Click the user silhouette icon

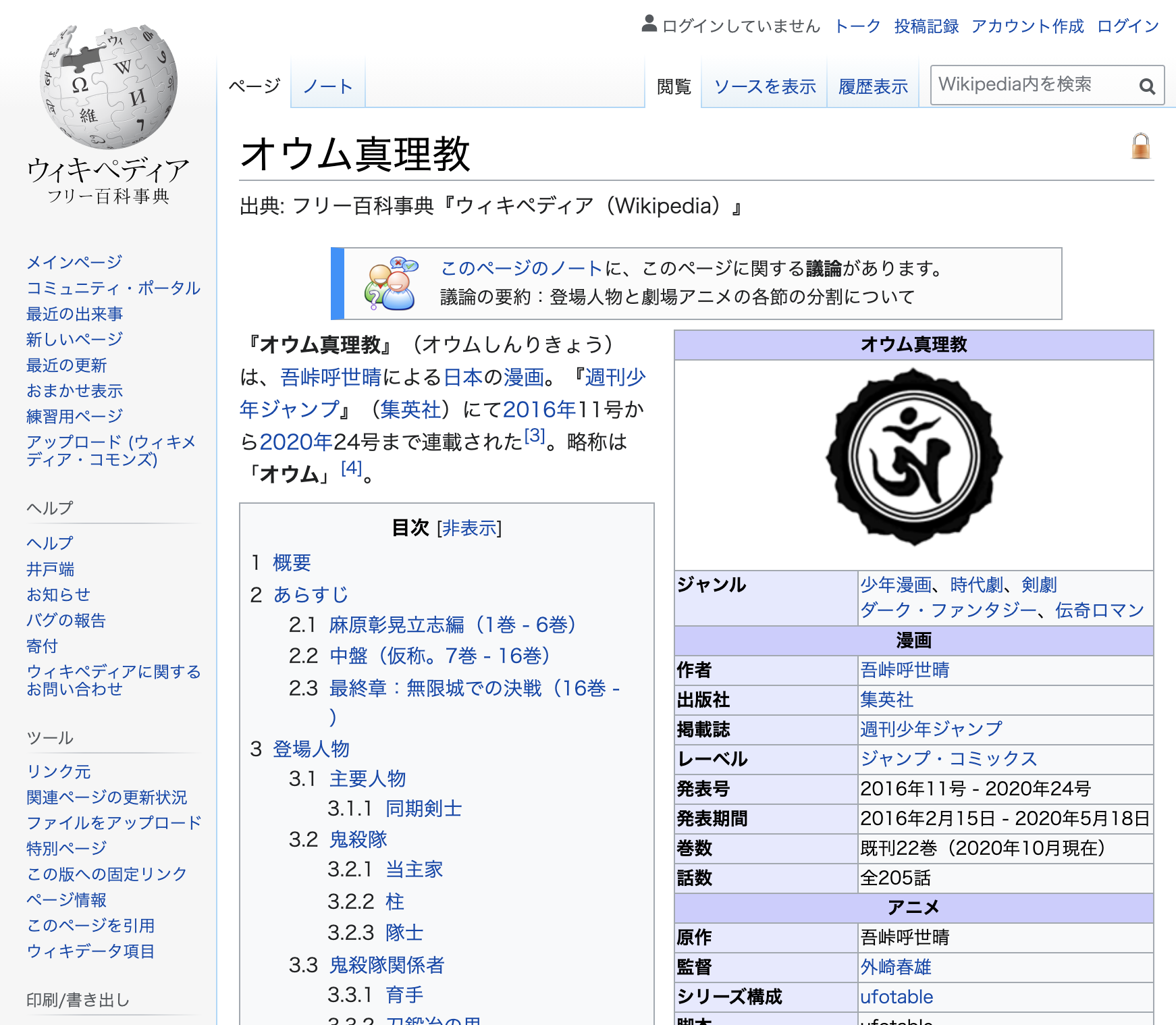coord(649,24)
